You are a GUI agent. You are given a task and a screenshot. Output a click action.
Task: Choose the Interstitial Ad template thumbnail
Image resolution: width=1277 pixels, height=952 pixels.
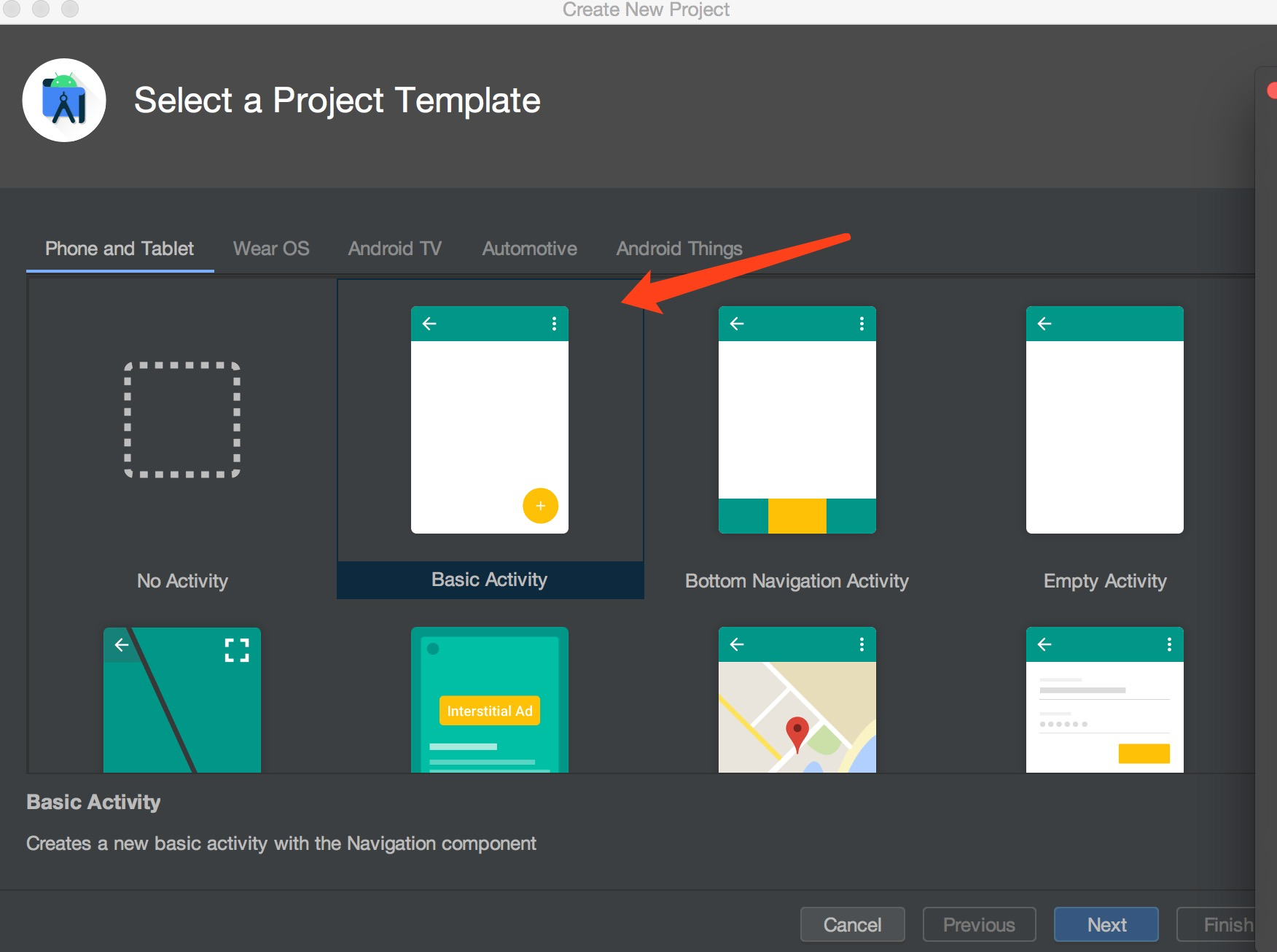click(x=490, y=700)
